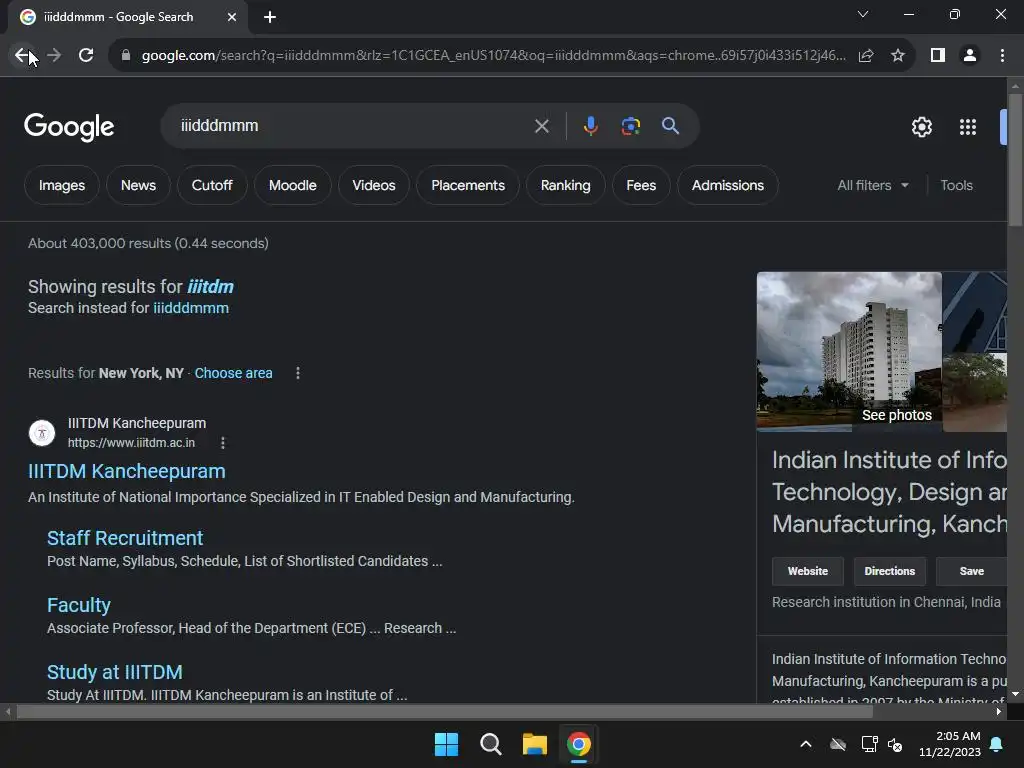
Task: Close the iiidddmmm Google Search tab
Action: 232,17
